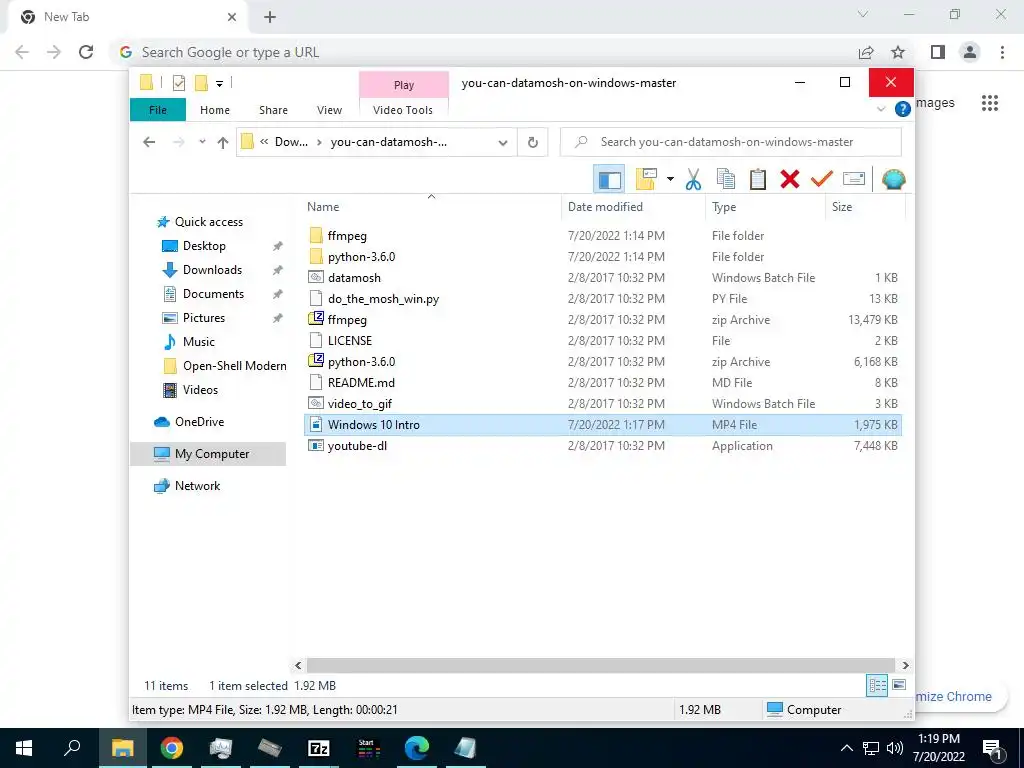Click the folder options toolbar icon
This screenshot has height=768, width=1024.
coord(646,179)
